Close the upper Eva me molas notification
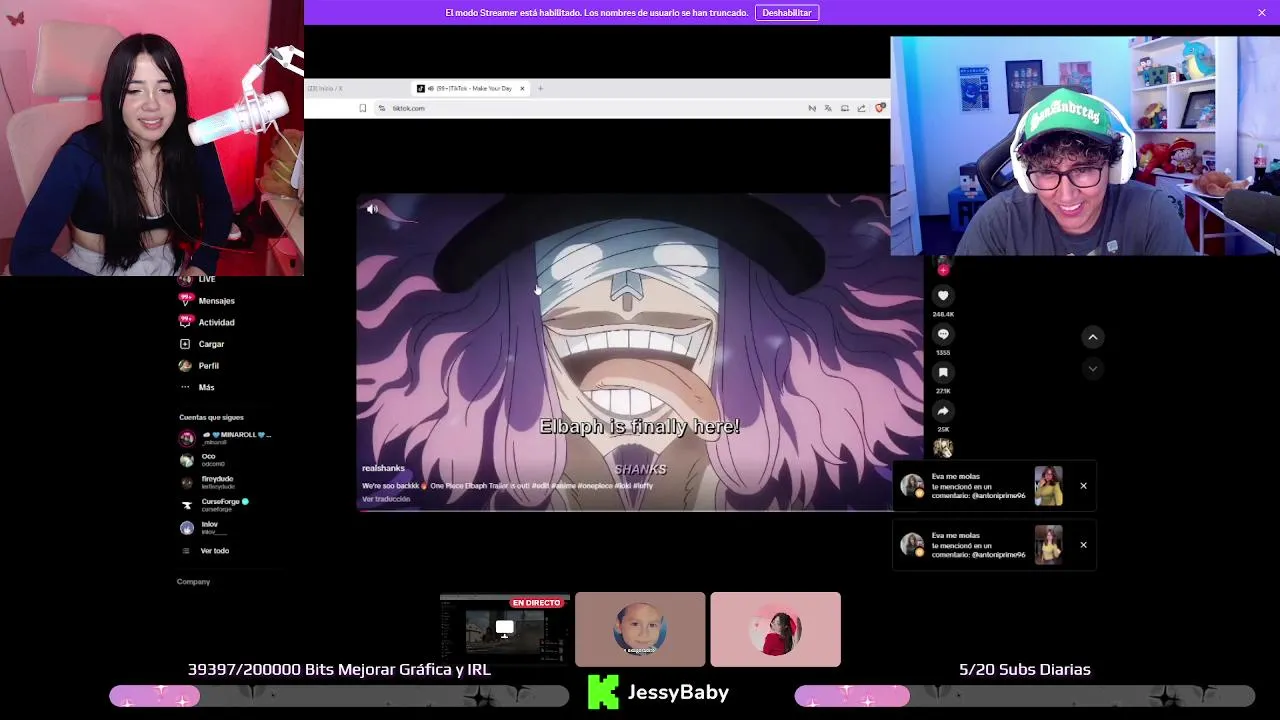Viewport: 1280px width, 720px height. pyautogui.click(x=1083, y=486)
